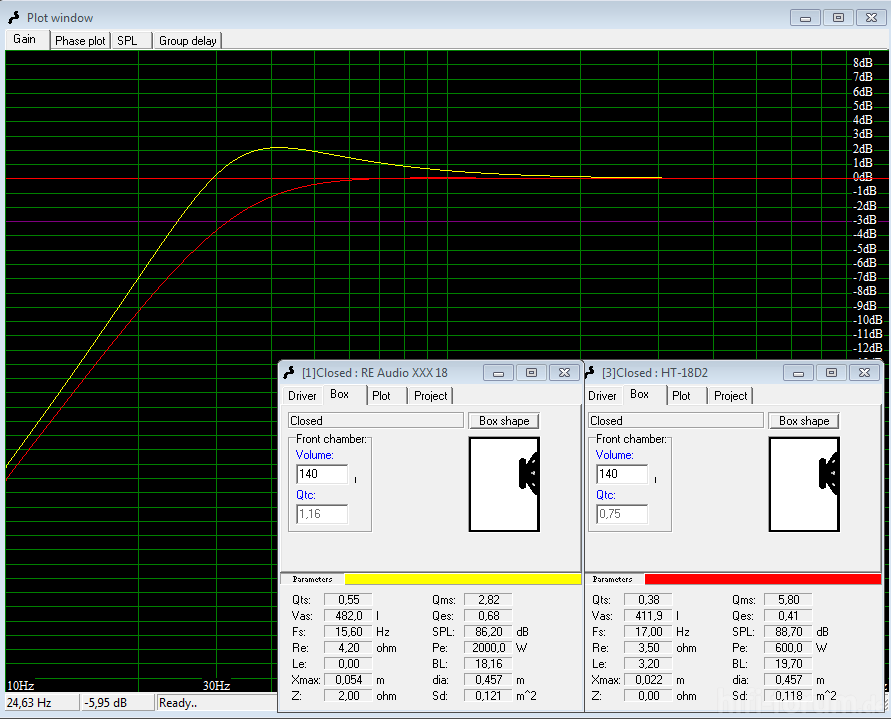Image resolution: width=891 pixels, height=719 pixels.
Task: Show the Group delay tab
Action: (187, 41)
